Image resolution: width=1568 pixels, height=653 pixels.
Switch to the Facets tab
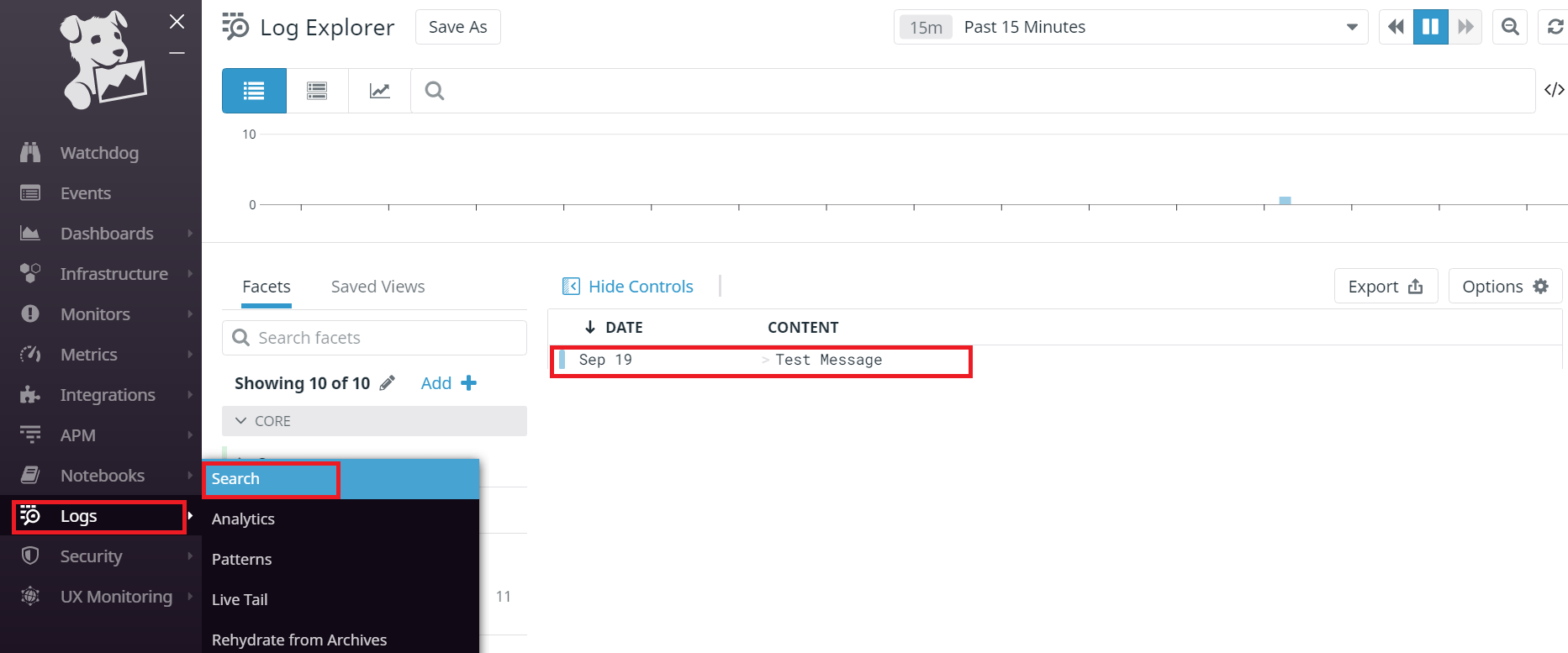click(267, 287)
